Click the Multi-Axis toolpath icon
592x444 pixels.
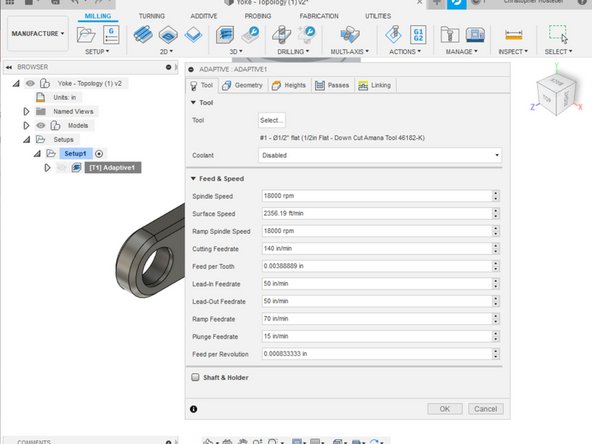pos(350,35)
